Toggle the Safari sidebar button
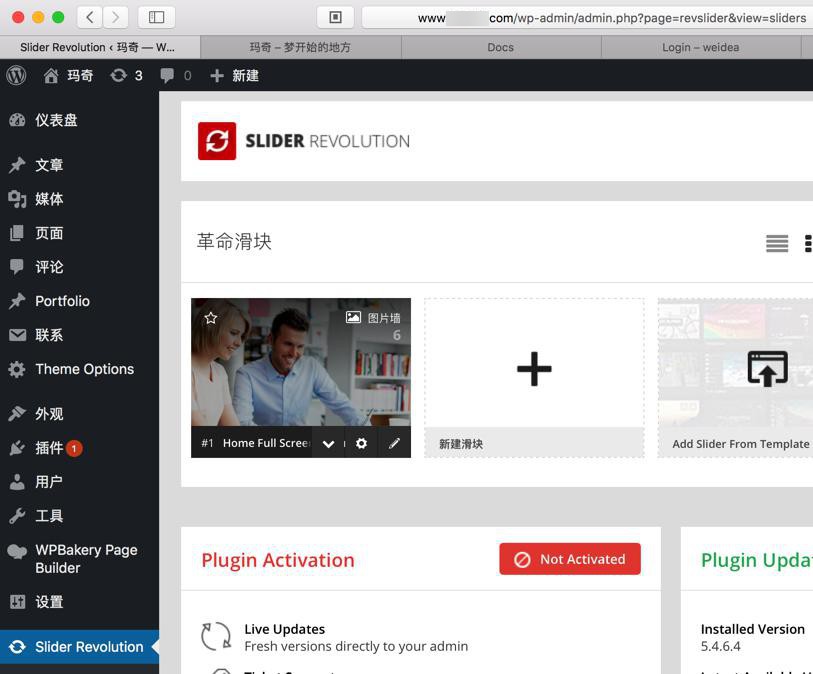Image resolution: width=813 pixels, height=674 pixels. point(157,18)
